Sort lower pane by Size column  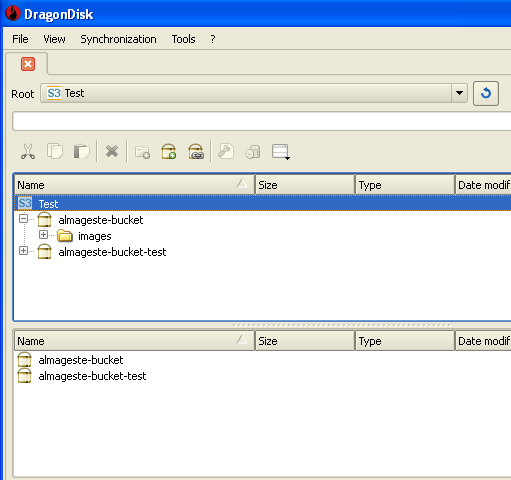point(305,341)
